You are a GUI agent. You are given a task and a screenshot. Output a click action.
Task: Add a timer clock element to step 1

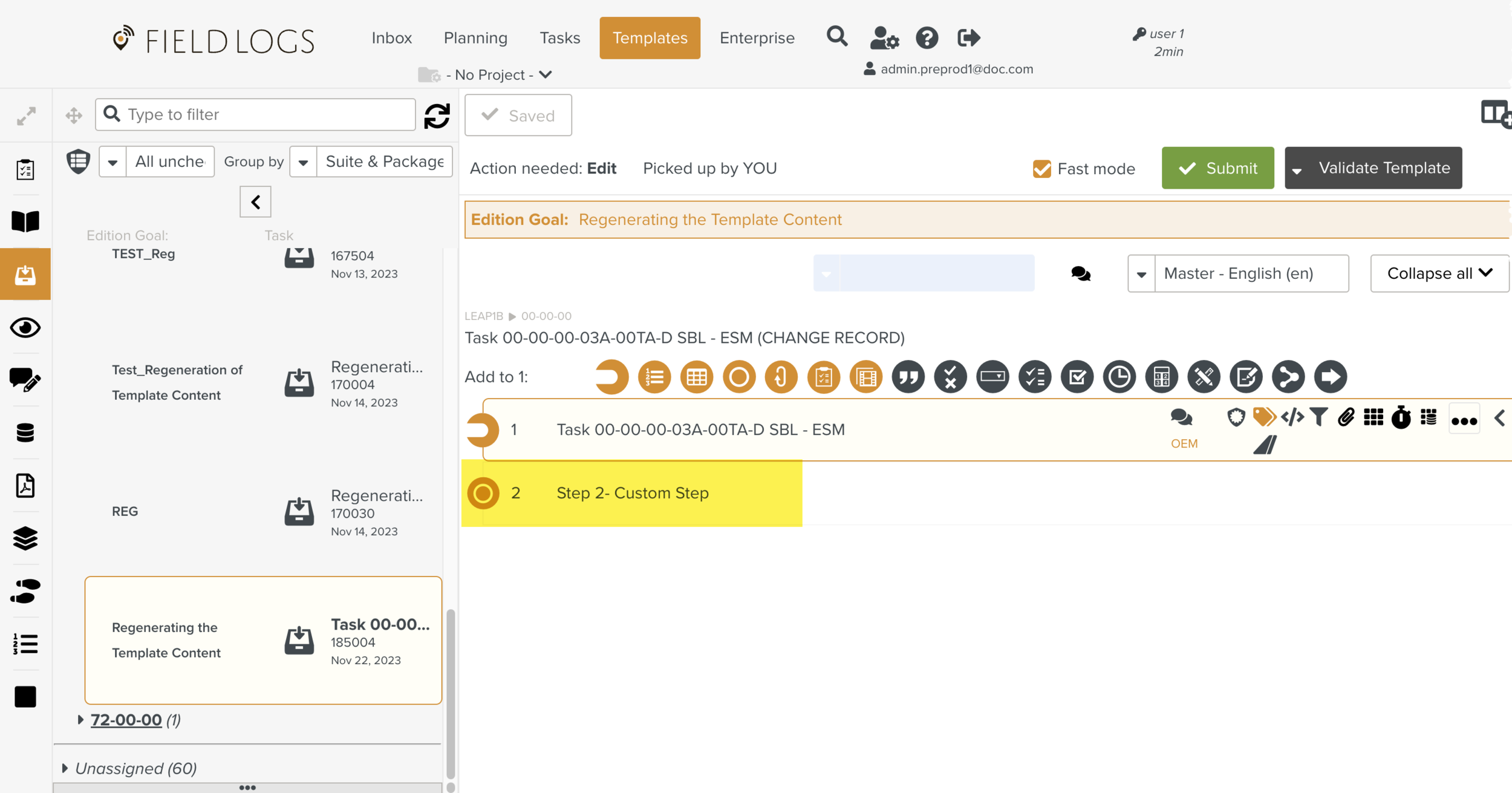coord(1119,377)
